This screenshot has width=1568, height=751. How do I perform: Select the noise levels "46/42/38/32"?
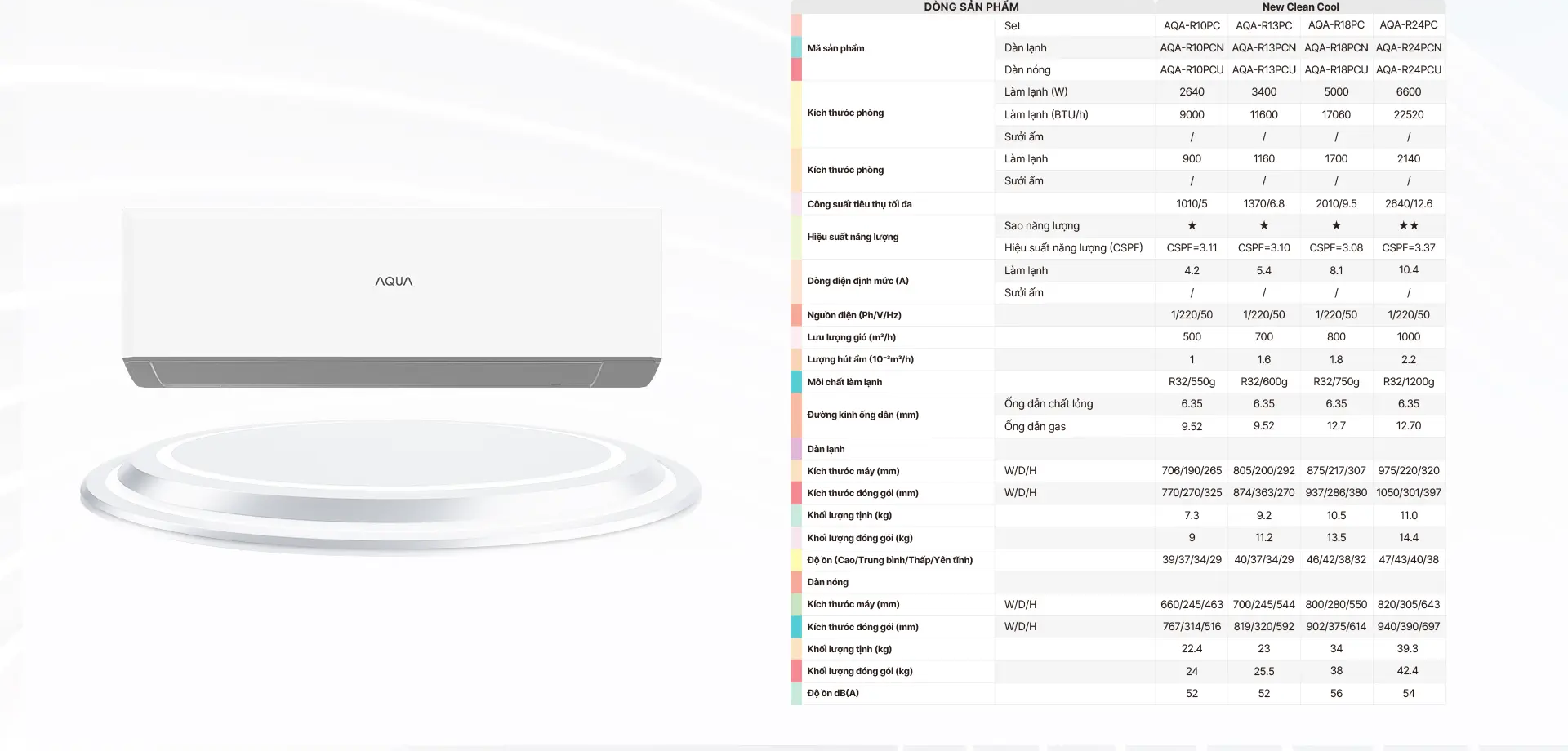[x=1336, y=559]
